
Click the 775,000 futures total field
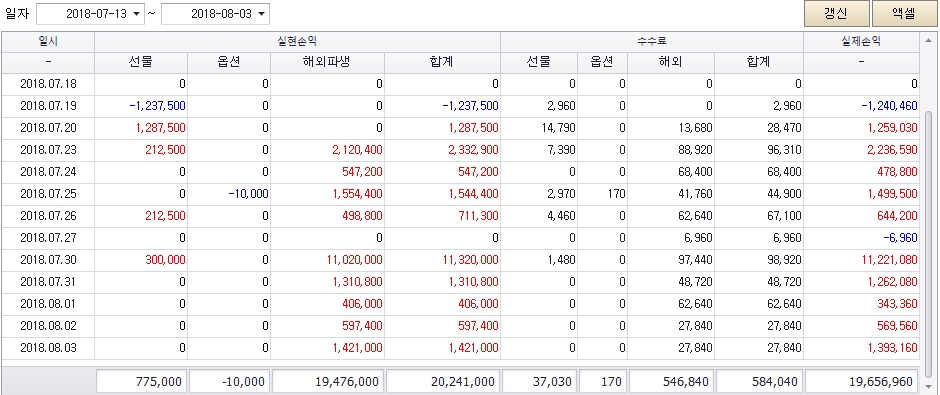(141, 381)
